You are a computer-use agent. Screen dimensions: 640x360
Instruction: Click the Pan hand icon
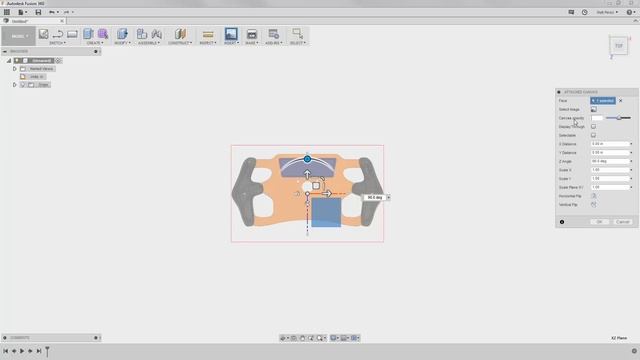click(302, 338)
